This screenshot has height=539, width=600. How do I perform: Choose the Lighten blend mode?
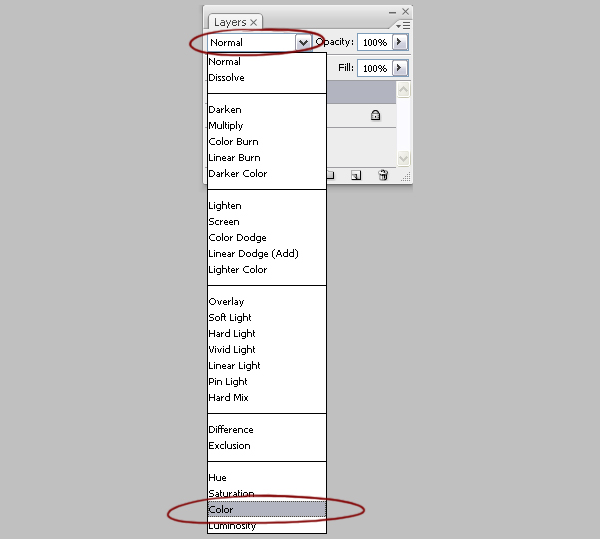tap(267, 206)
